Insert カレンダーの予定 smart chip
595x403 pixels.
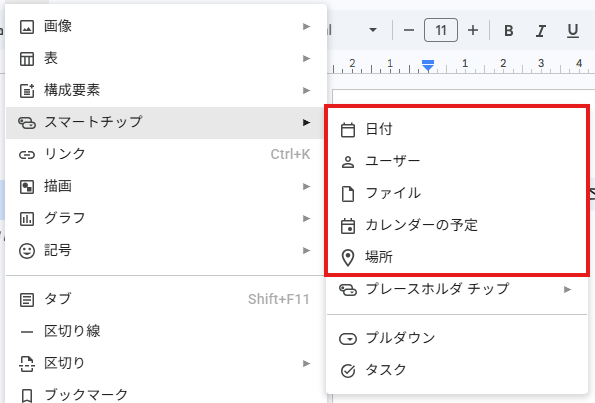point(457,225)
